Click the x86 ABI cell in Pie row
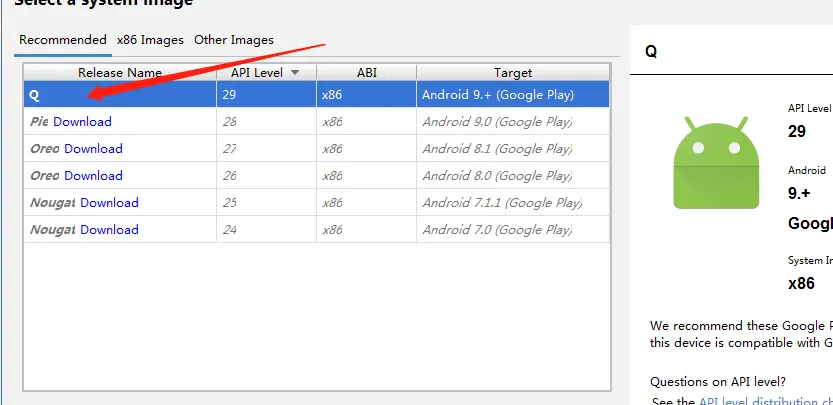This screenshot has width=833, height=405. coord(367,122)
